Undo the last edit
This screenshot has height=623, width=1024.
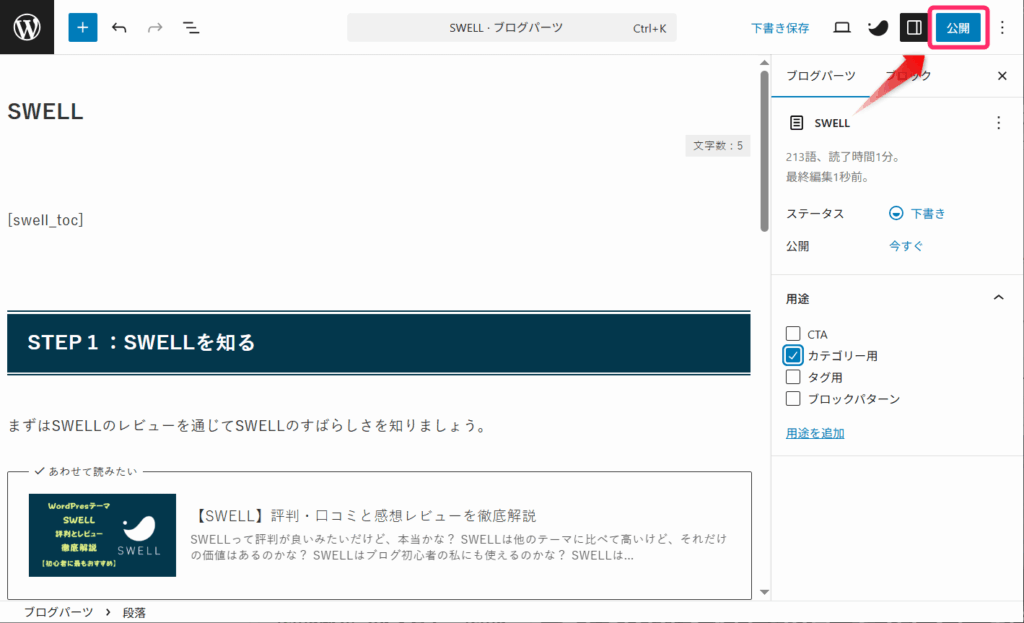coord(119,27)
